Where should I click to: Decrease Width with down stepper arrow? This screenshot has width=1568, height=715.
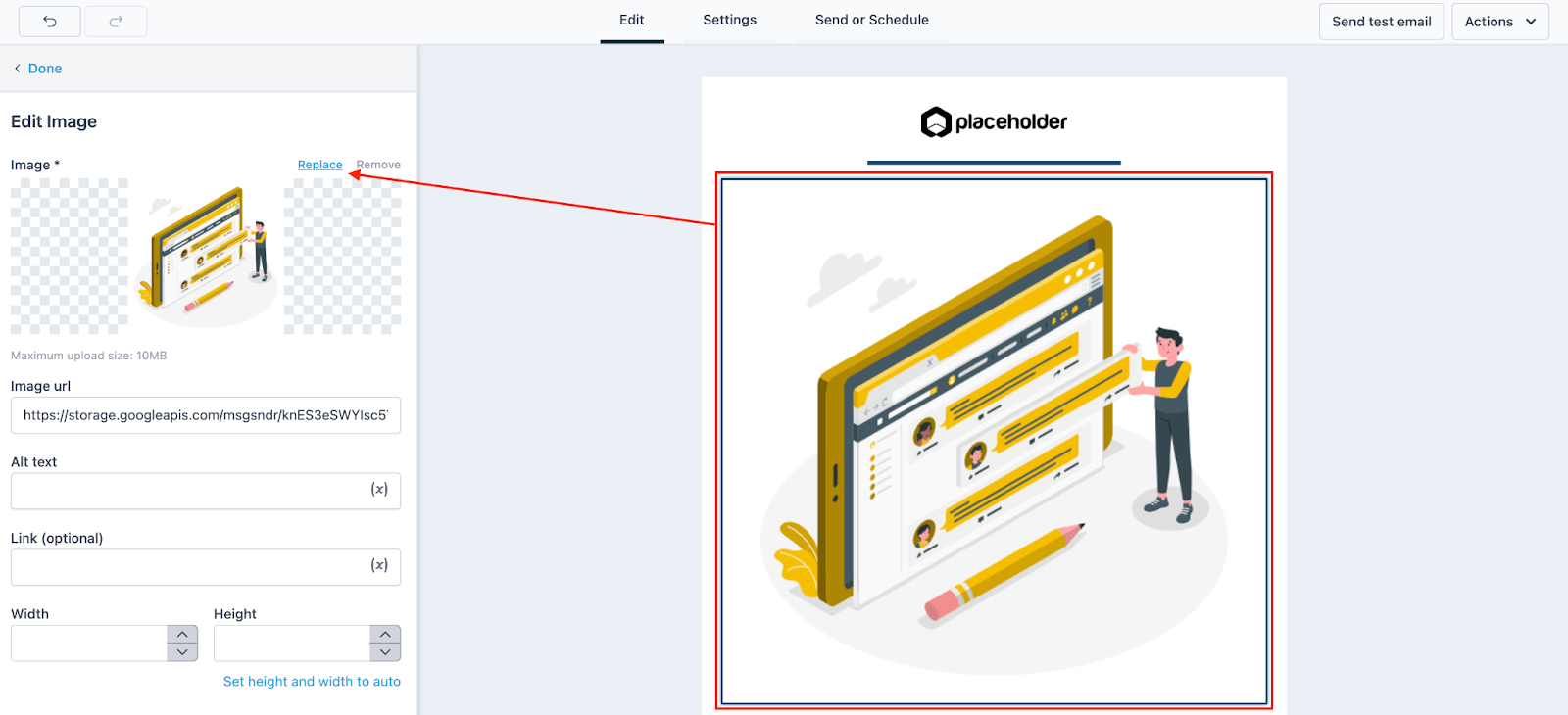click(x=182, y=652)
